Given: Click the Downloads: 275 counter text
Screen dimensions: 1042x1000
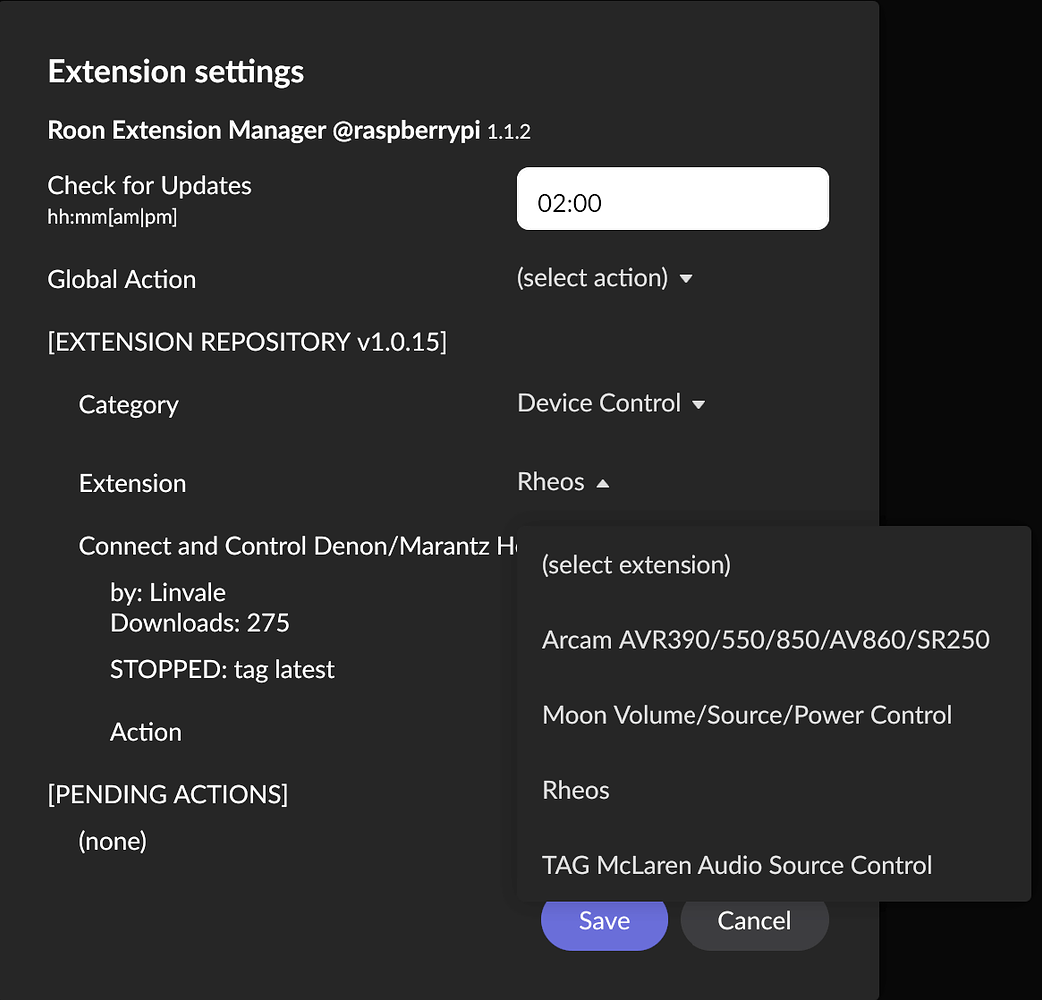Looking at the screenshot, I should point(199,622).
